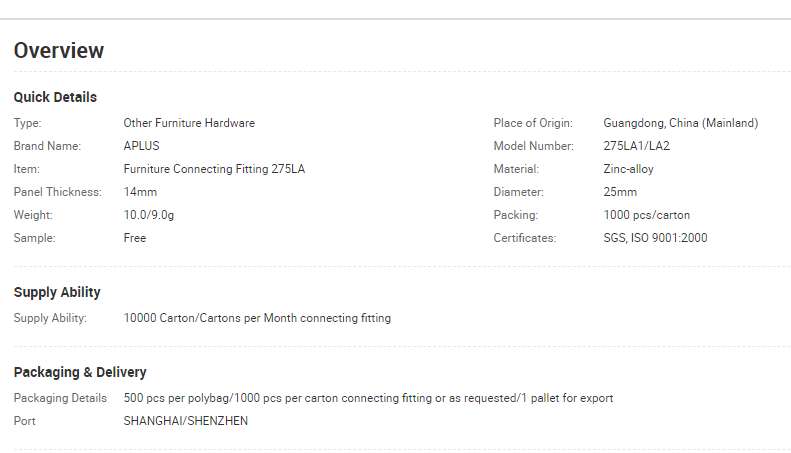Click the Overview heading
This screenshot has height=453, width=791.
(x=59, y=50)
